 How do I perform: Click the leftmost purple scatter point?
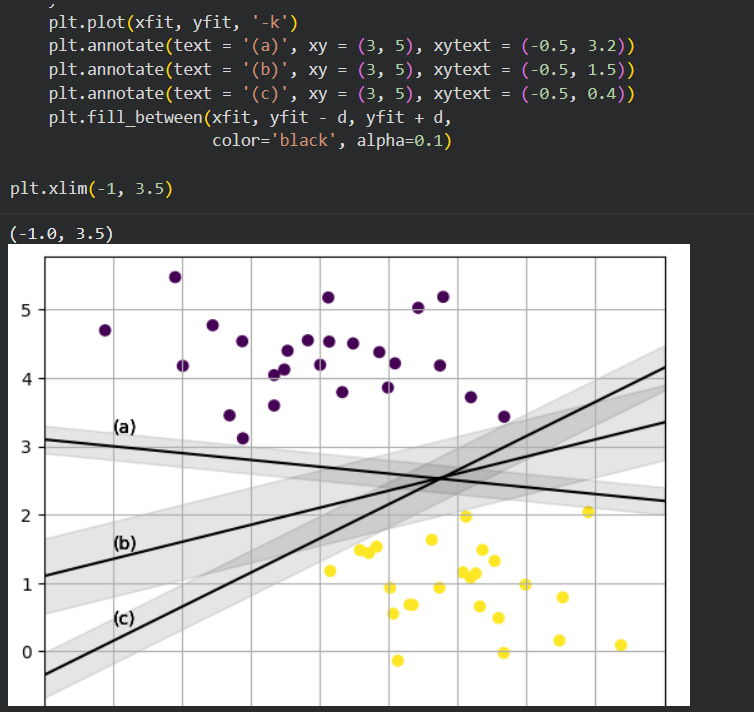point(105,330)
